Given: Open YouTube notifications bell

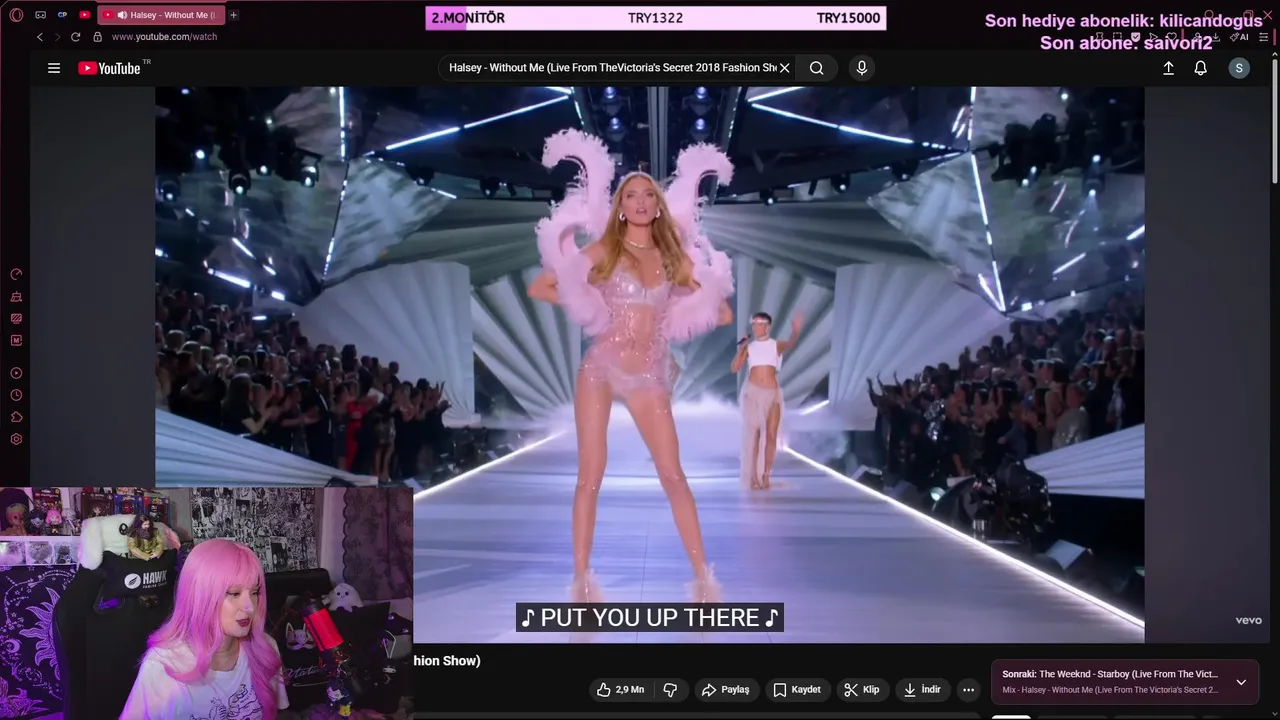Looking at the screenshot, I should coord(1200,68).
